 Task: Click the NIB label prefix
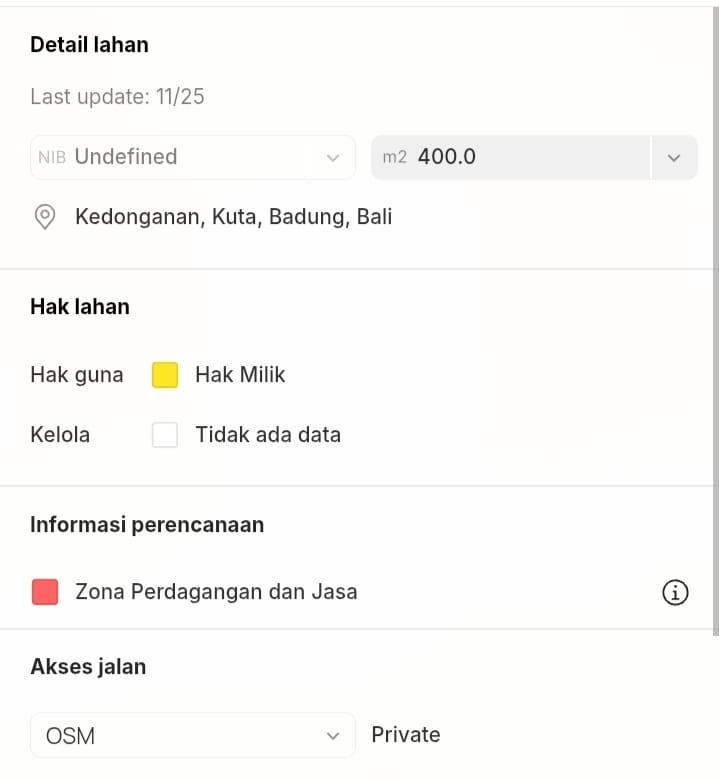(x=52, y=157)
